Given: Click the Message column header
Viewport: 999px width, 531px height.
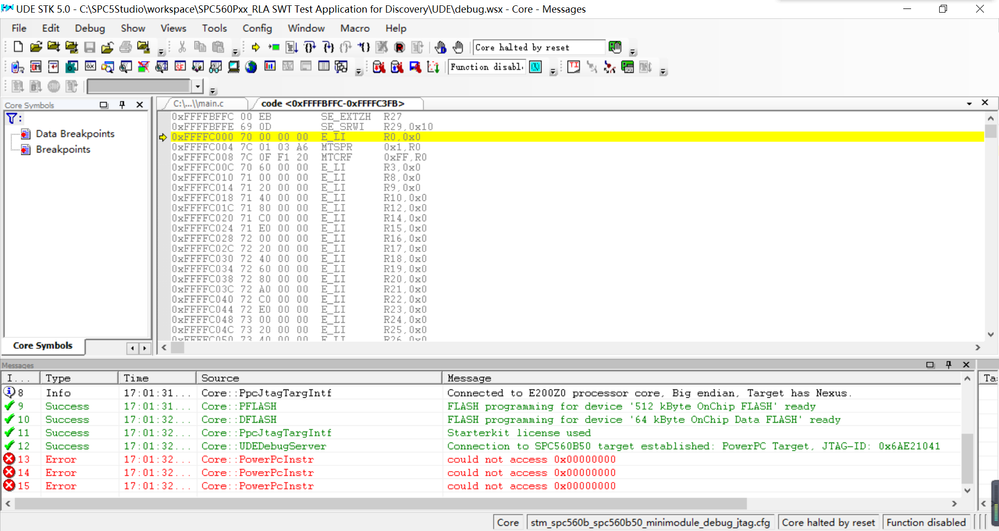Looking at the screenshot, I should (702, 378).
